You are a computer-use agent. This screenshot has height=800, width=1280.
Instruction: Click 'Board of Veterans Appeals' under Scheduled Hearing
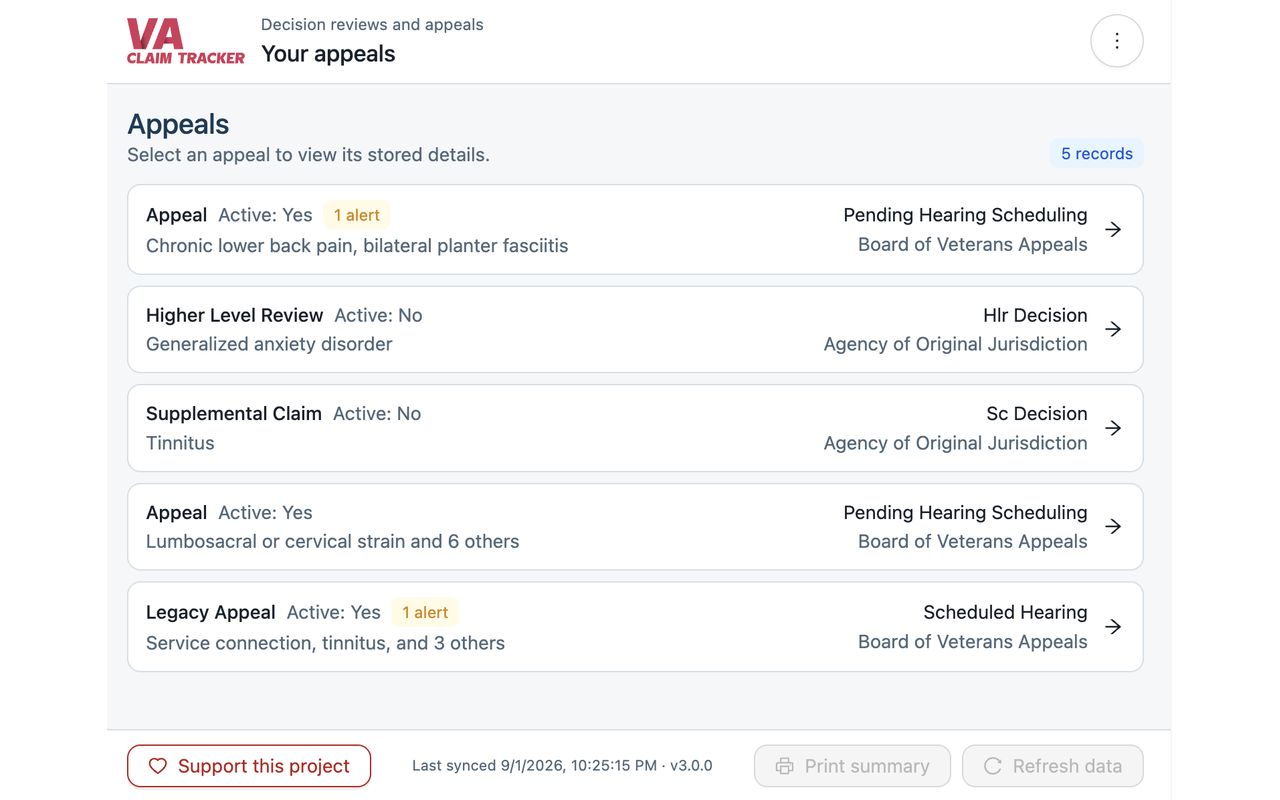pyautogui.click(x=973, y=642)
